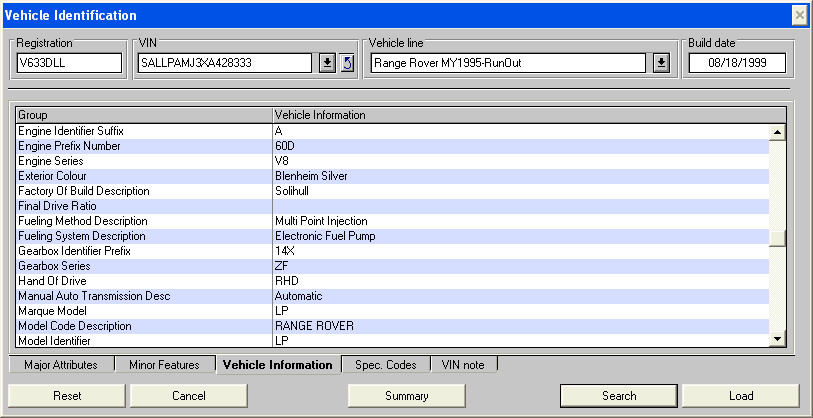Click the Blenheim Silver value

pyautogui.click(x=311, y=176)
